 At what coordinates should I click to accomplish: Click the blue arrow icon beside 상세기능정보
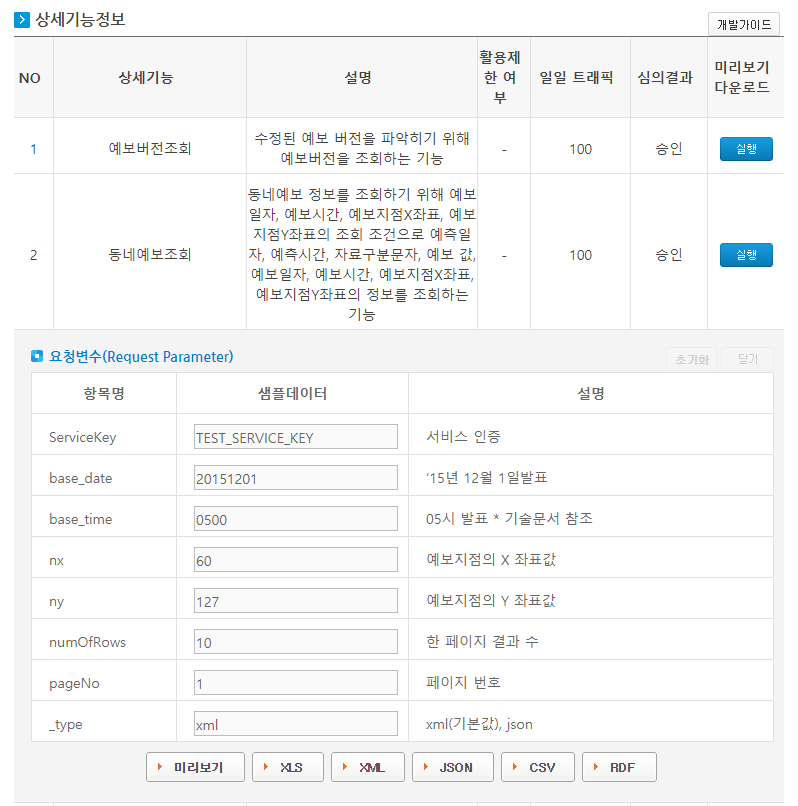click(x=22, y=20)
